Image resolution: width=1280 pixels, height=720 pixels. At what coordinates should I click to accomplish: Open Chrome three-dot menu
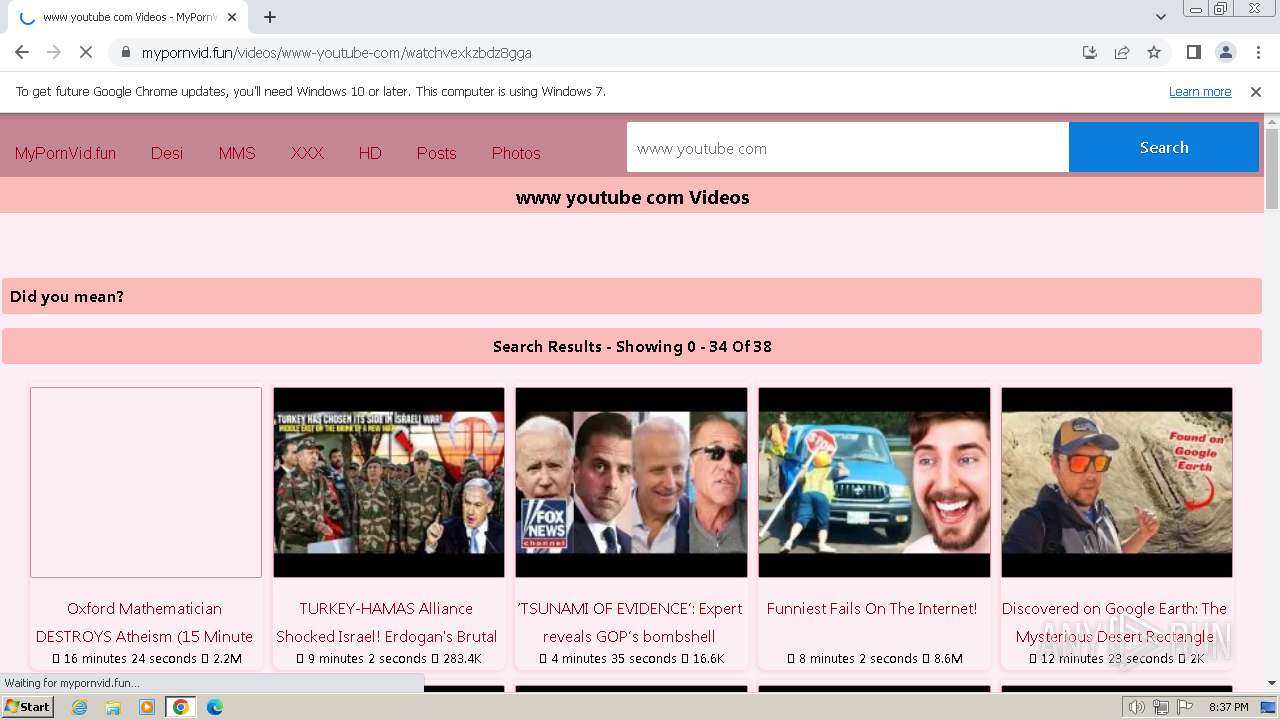[x=1258, y=52]
